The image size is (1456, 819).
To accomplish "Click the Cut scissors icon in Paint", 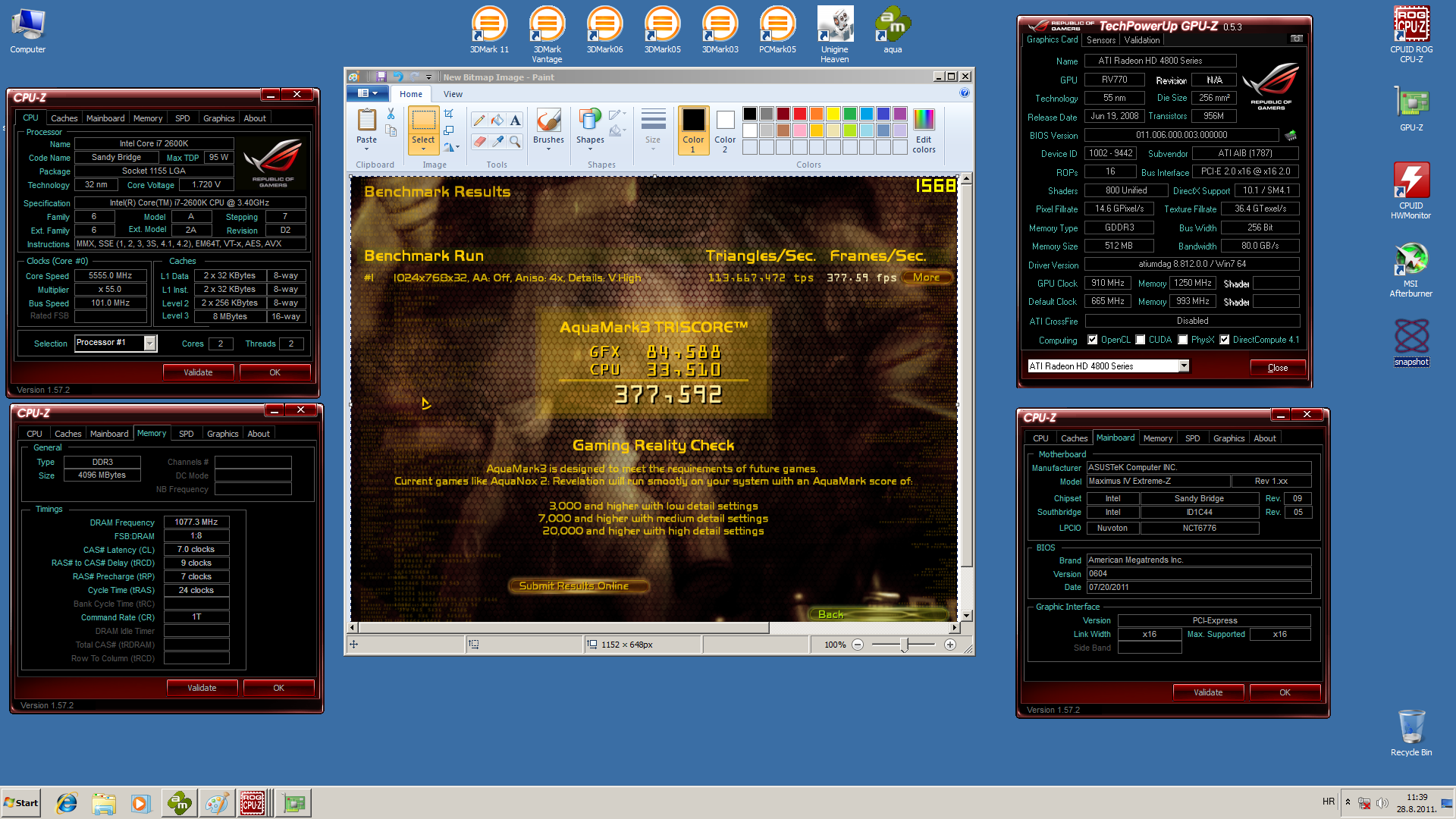I will pos(391,114).
